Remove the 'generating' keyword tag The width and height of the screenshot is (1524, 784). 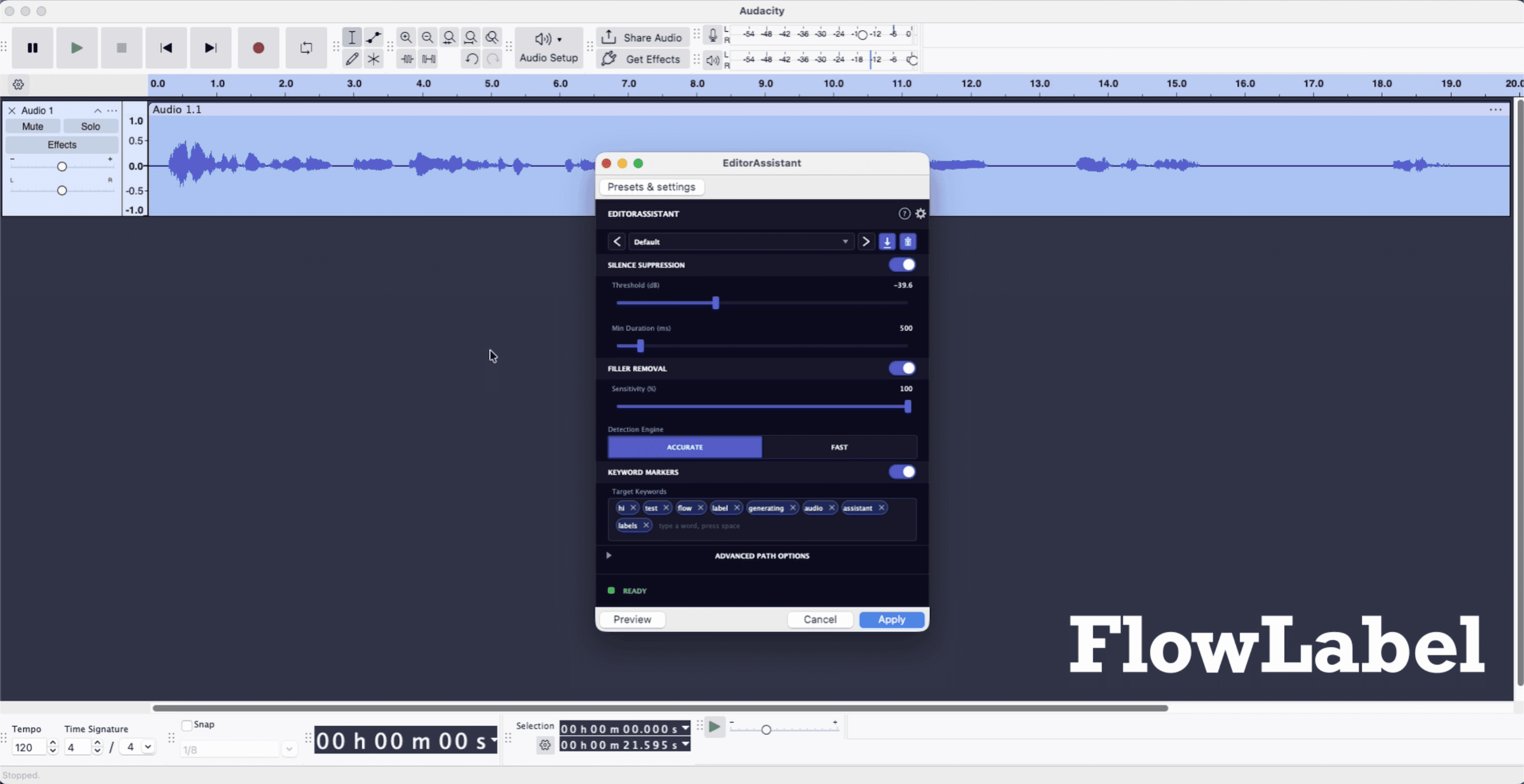[793, 508]
